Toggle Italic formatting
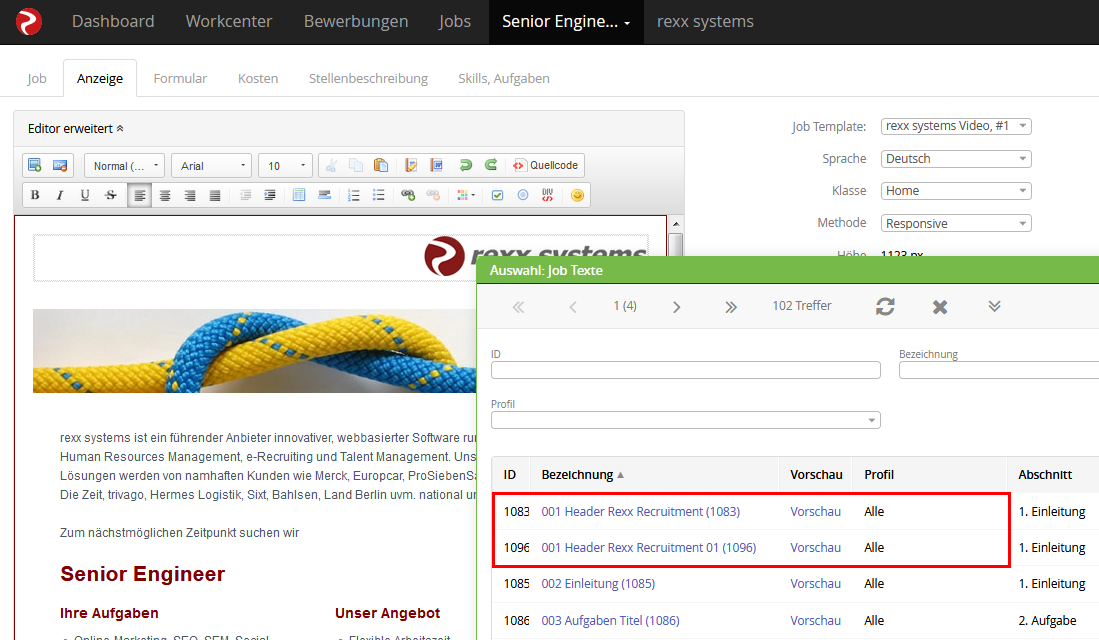1099x640 pixels. (x=60, y=195)
